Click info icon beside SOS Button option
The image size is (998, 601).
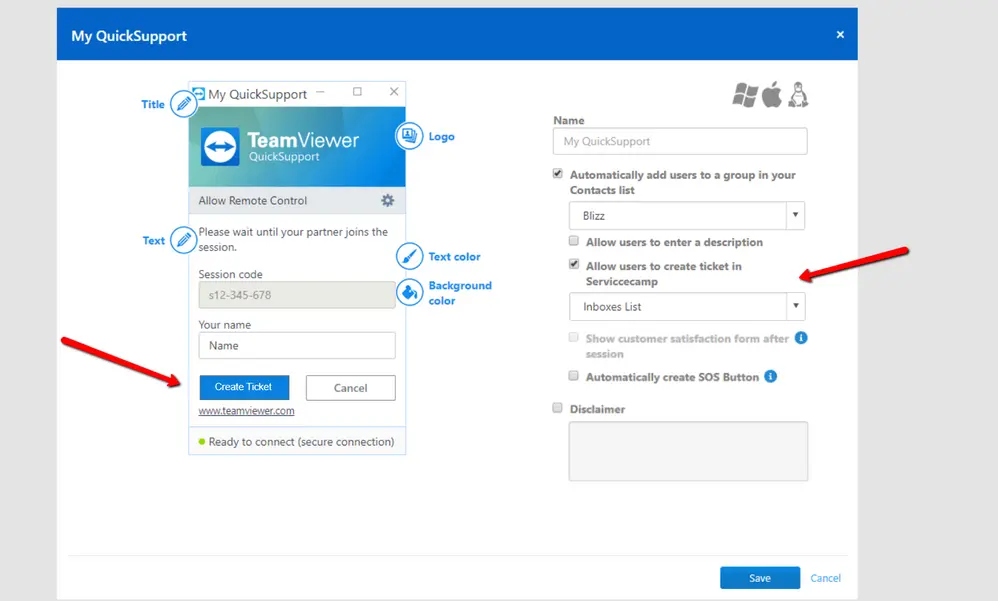(x=771, y=376)
